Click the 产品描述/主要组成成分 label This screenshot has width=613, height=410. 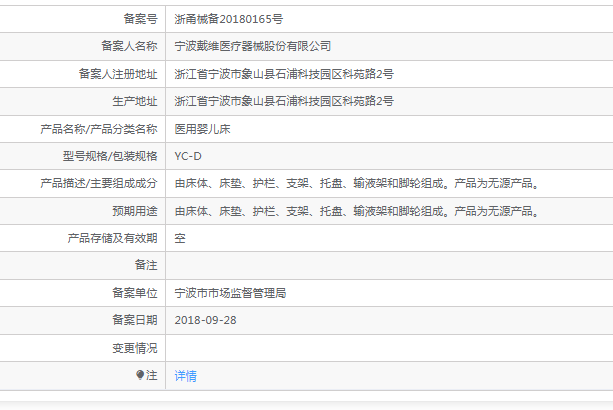point(99,183)
